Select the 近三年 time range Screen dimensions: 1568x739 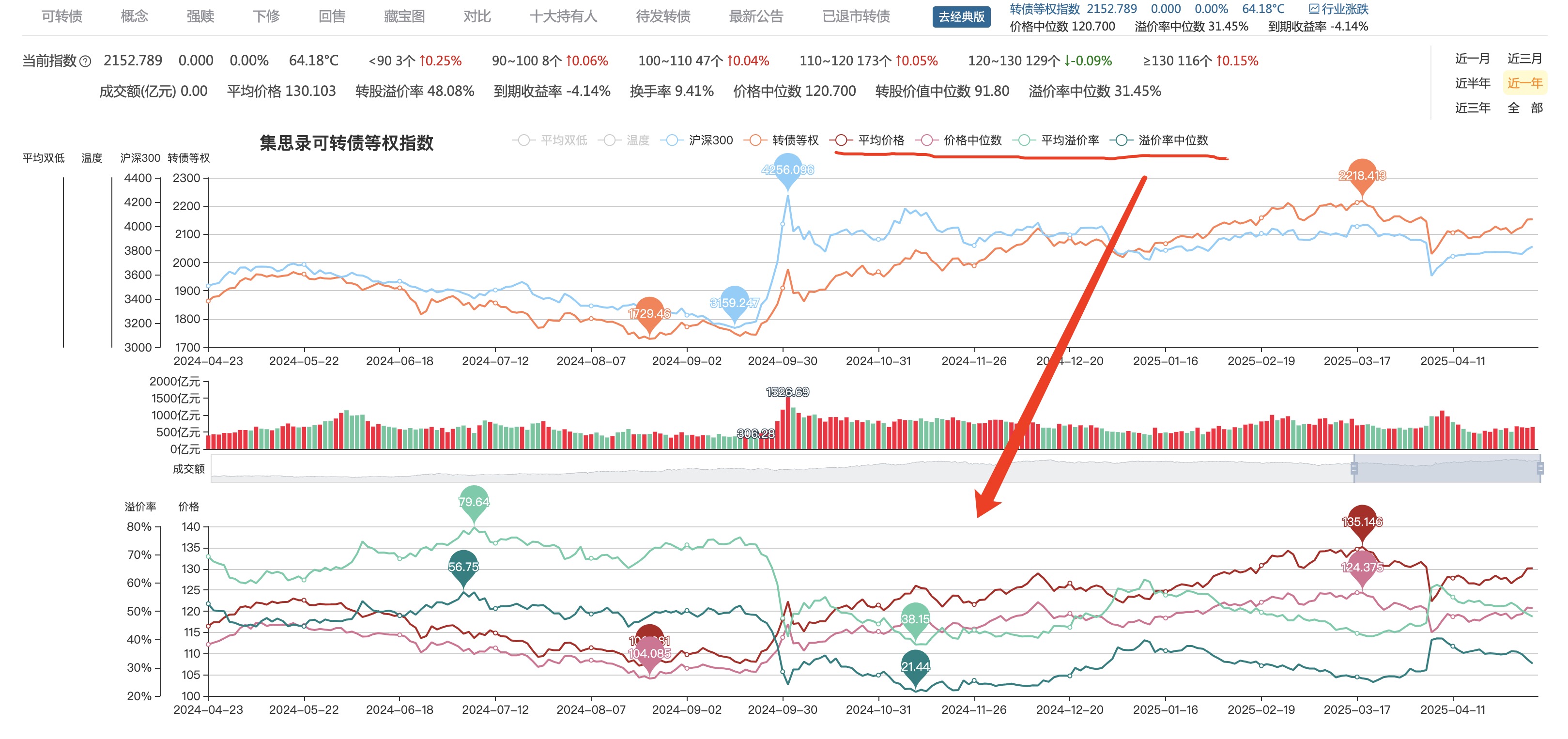(1473, 108)
